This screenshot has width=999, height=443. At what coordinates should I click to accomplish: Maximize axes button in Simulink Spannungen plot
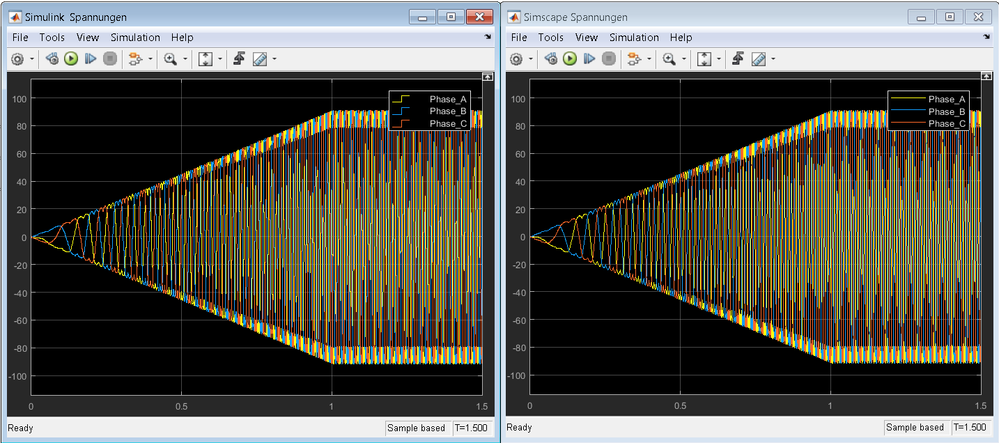(x=488, y=76)
